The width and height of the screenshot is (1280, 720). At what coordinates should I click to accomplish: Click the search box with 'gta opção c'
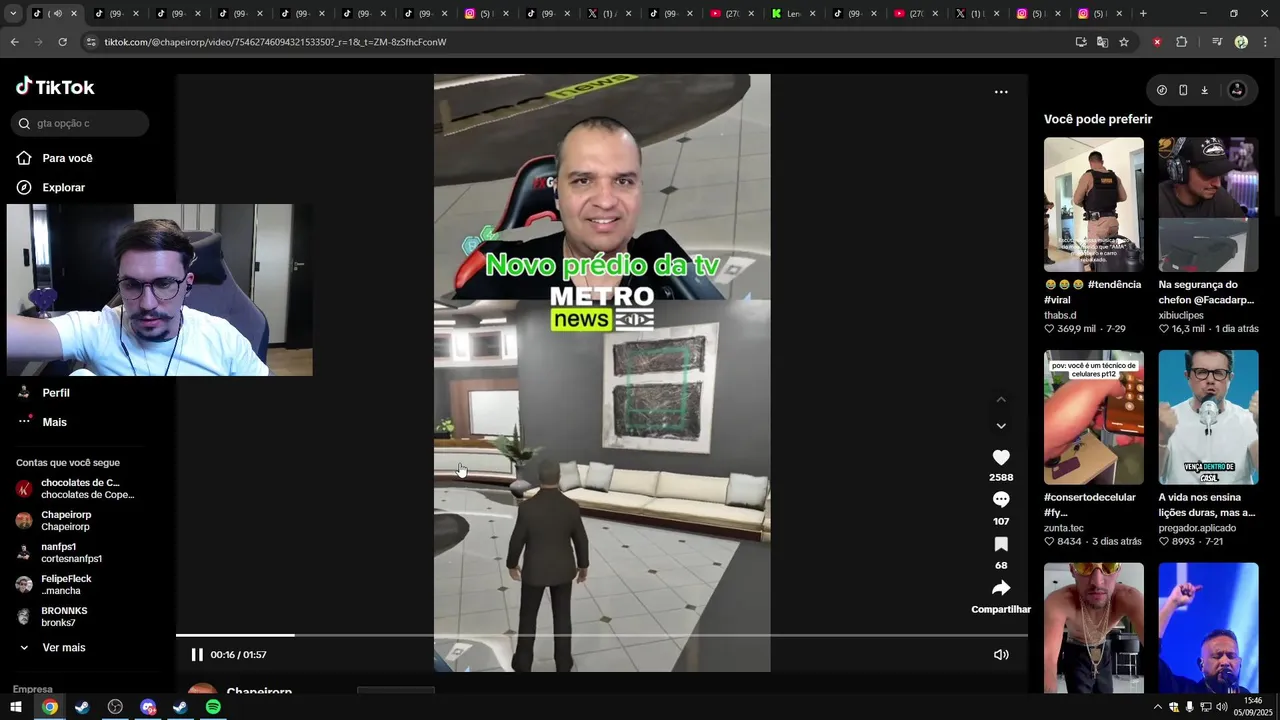coord(80,123)
